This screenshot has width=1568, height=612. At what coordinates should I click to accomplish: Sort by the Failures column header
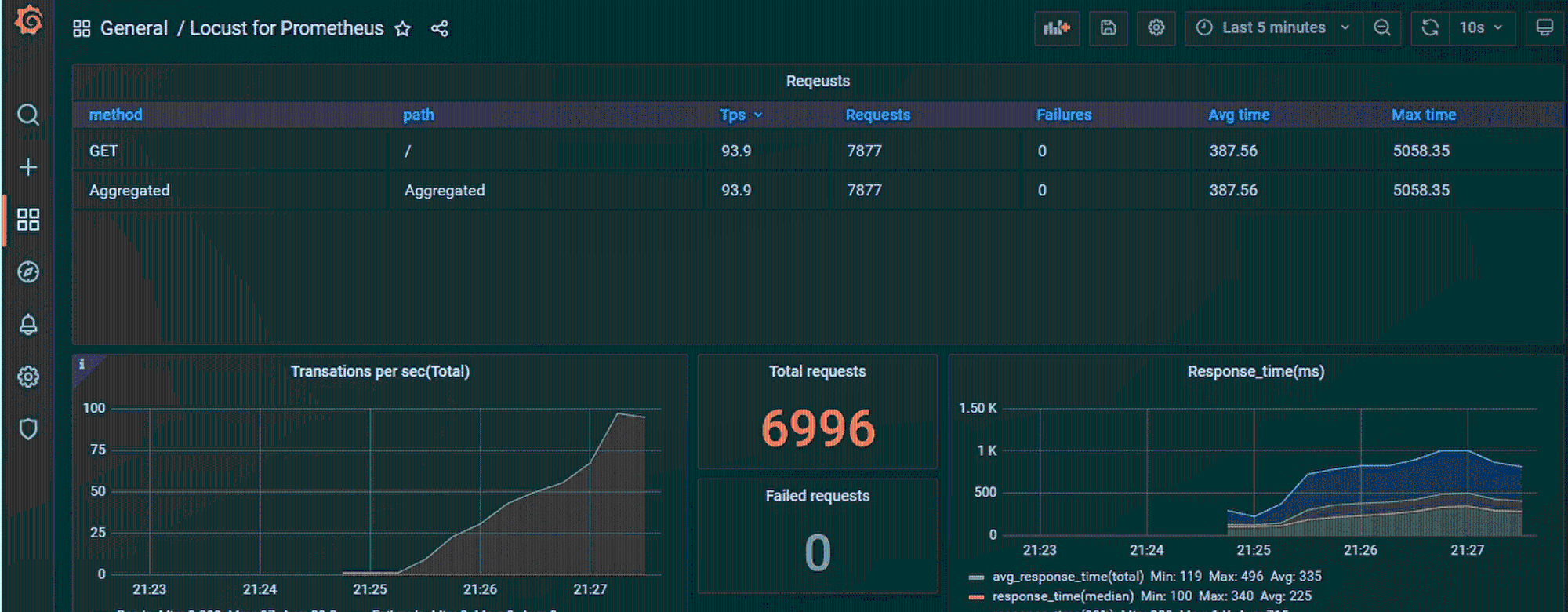point(1064,115)
